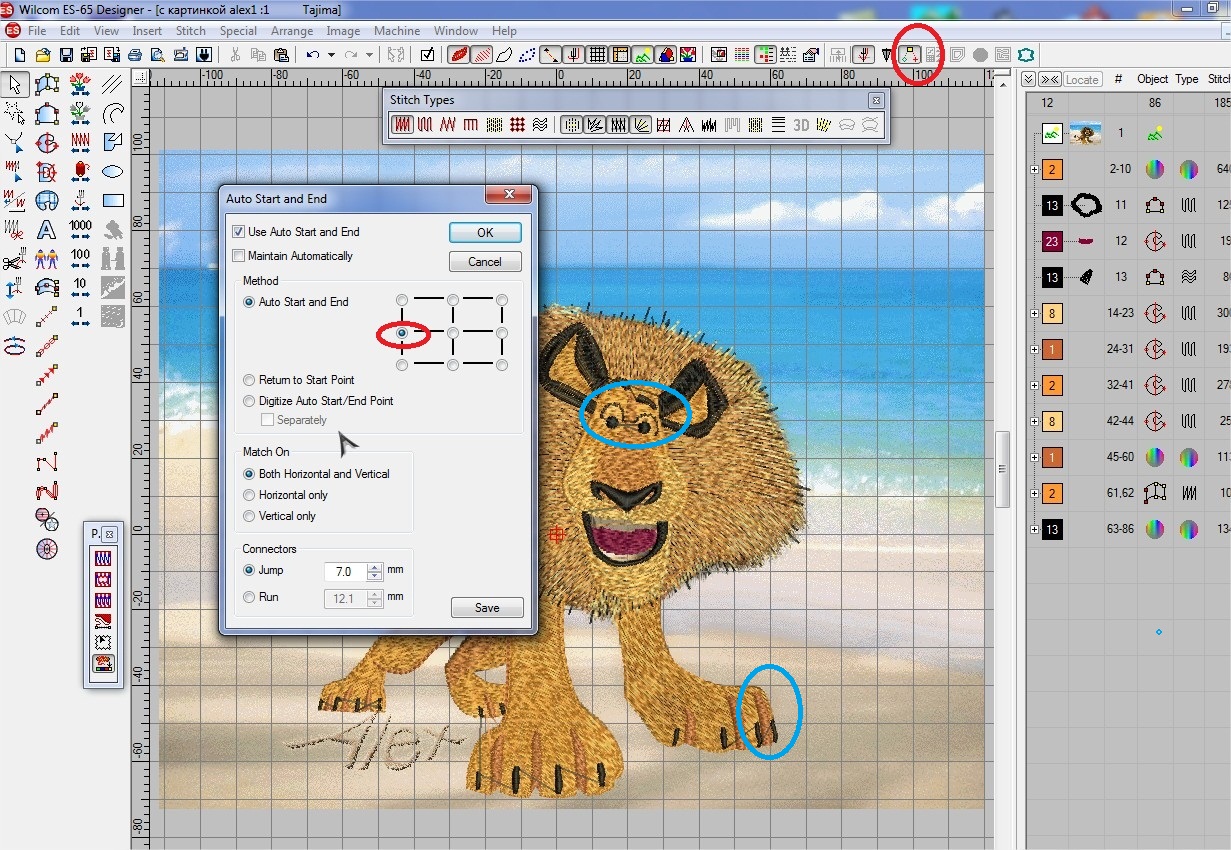Screen dimensions: 1231x850
Task: Choose Both Horizontal and Vertical option
Action: pyautogui.click(x=250, y=474)
